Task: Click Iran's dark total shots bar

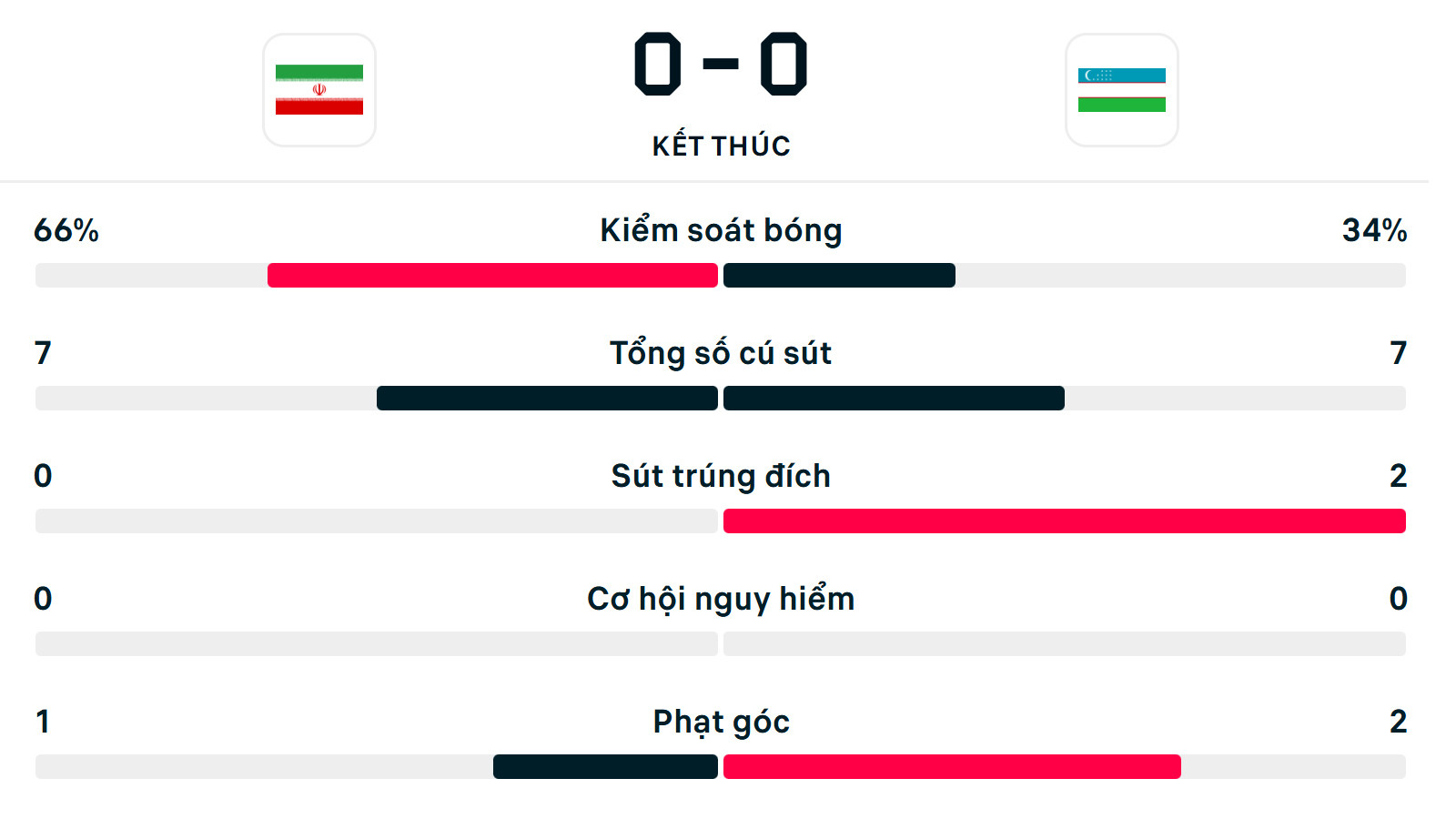Action: coord(547,398)
